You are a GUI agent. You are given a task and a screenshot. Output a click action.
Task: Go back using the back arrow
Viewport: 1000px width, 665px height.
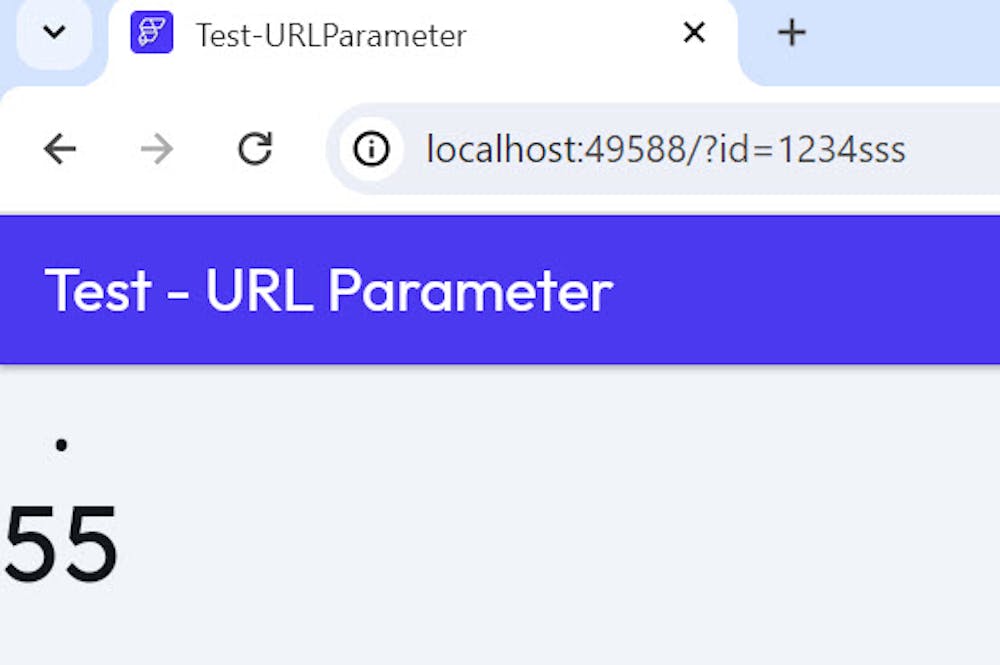point(60,150)
